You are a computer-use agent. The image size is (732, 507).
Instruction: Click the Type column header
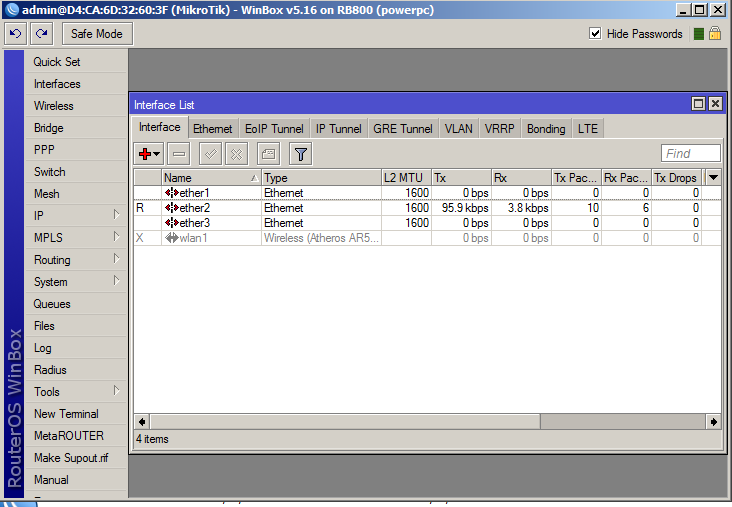(321, 177)
